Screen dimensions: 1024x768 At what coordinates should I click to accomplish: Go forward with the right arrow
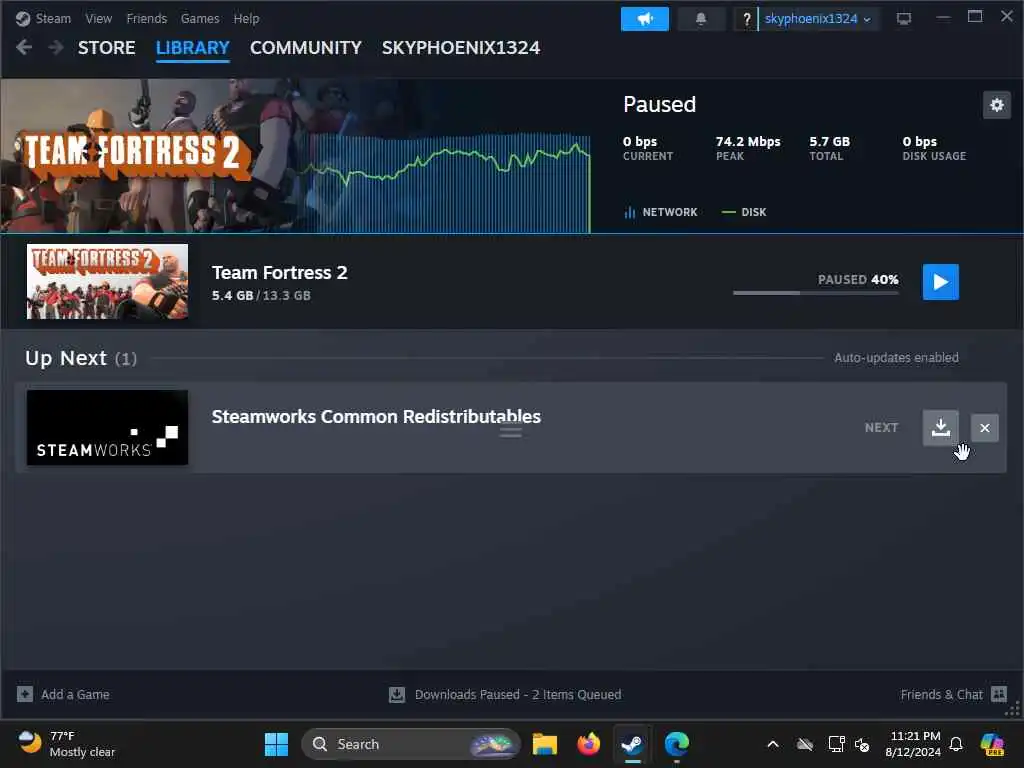[56, 48]
